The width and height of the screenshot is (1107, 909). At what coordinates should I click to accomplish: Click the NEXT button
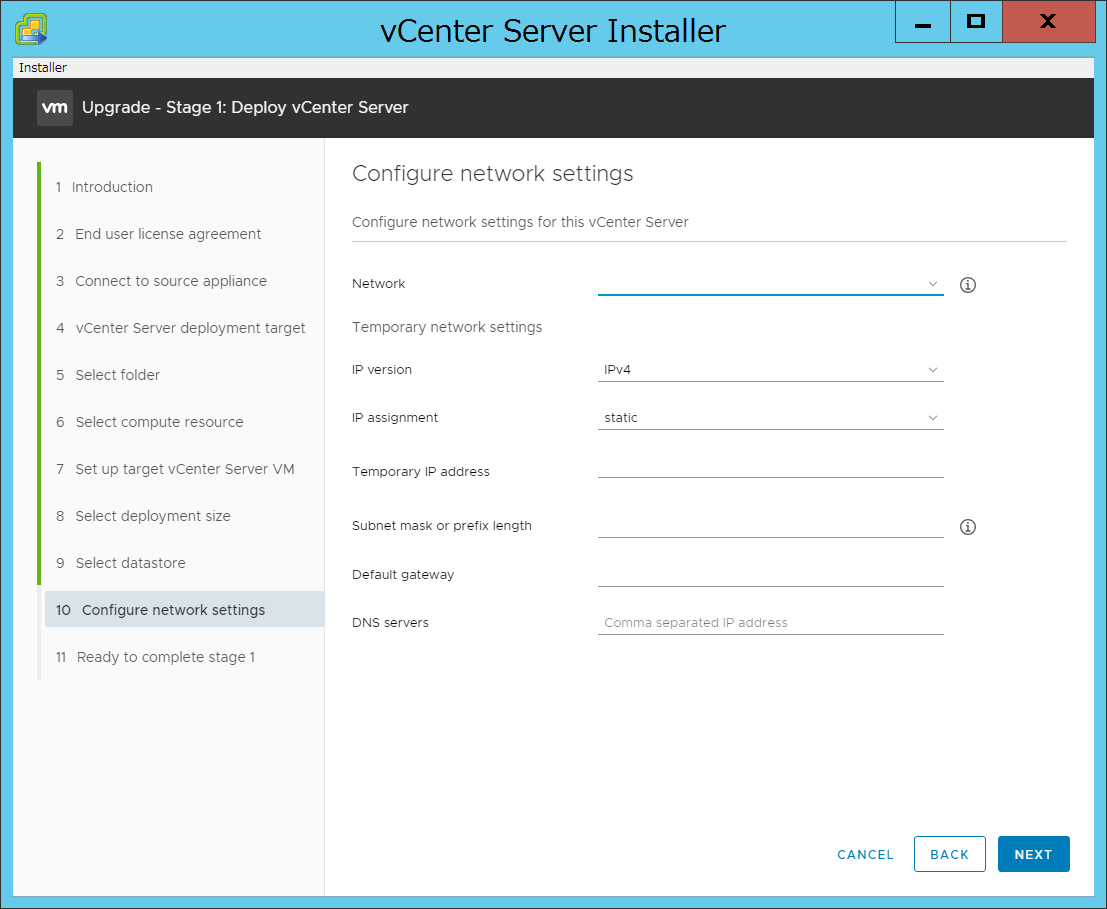1033,854
